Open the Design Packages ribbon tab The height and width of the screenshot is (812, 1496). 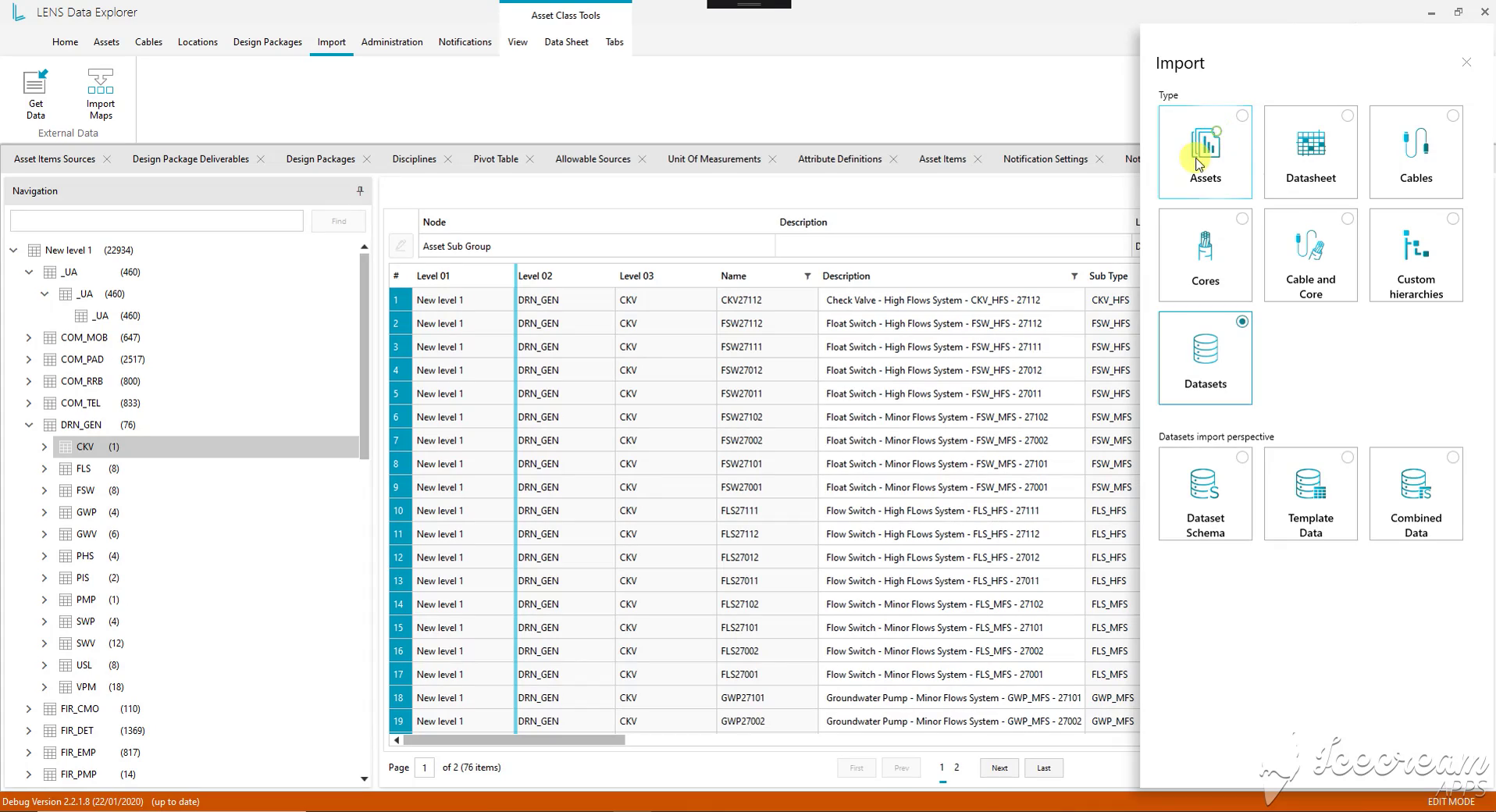(267, 42)
